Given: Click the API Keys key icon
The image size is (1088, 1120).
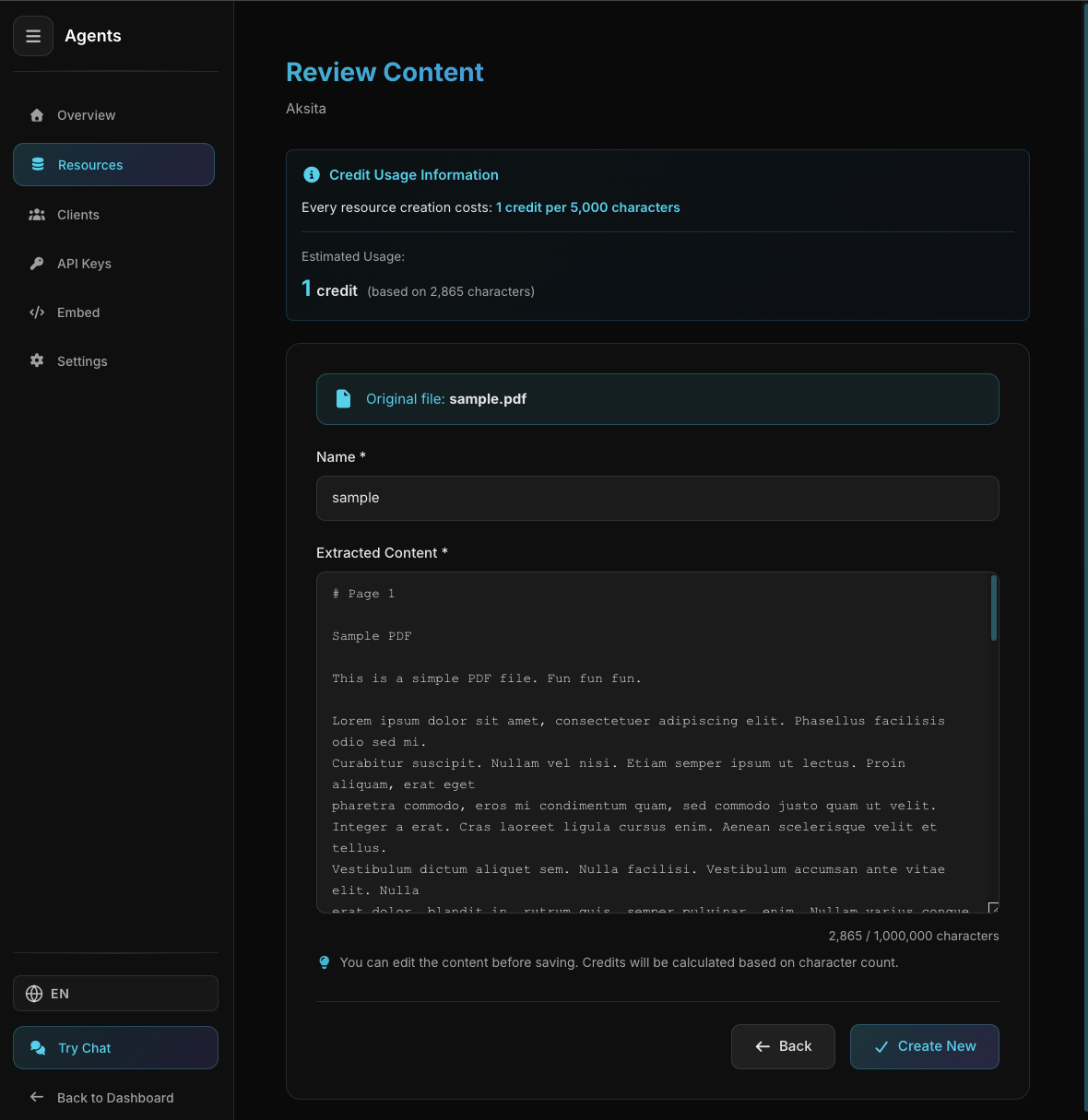Looking at the screenshot, I should click(37, 264).
